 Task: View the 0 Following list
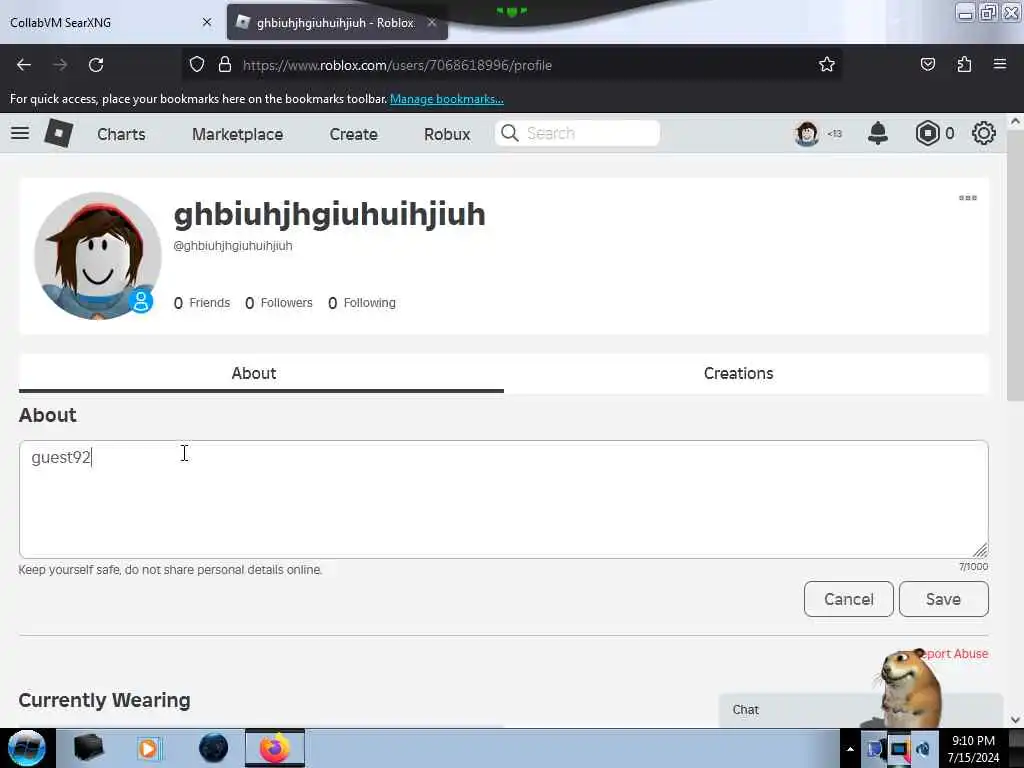[362, 303]
